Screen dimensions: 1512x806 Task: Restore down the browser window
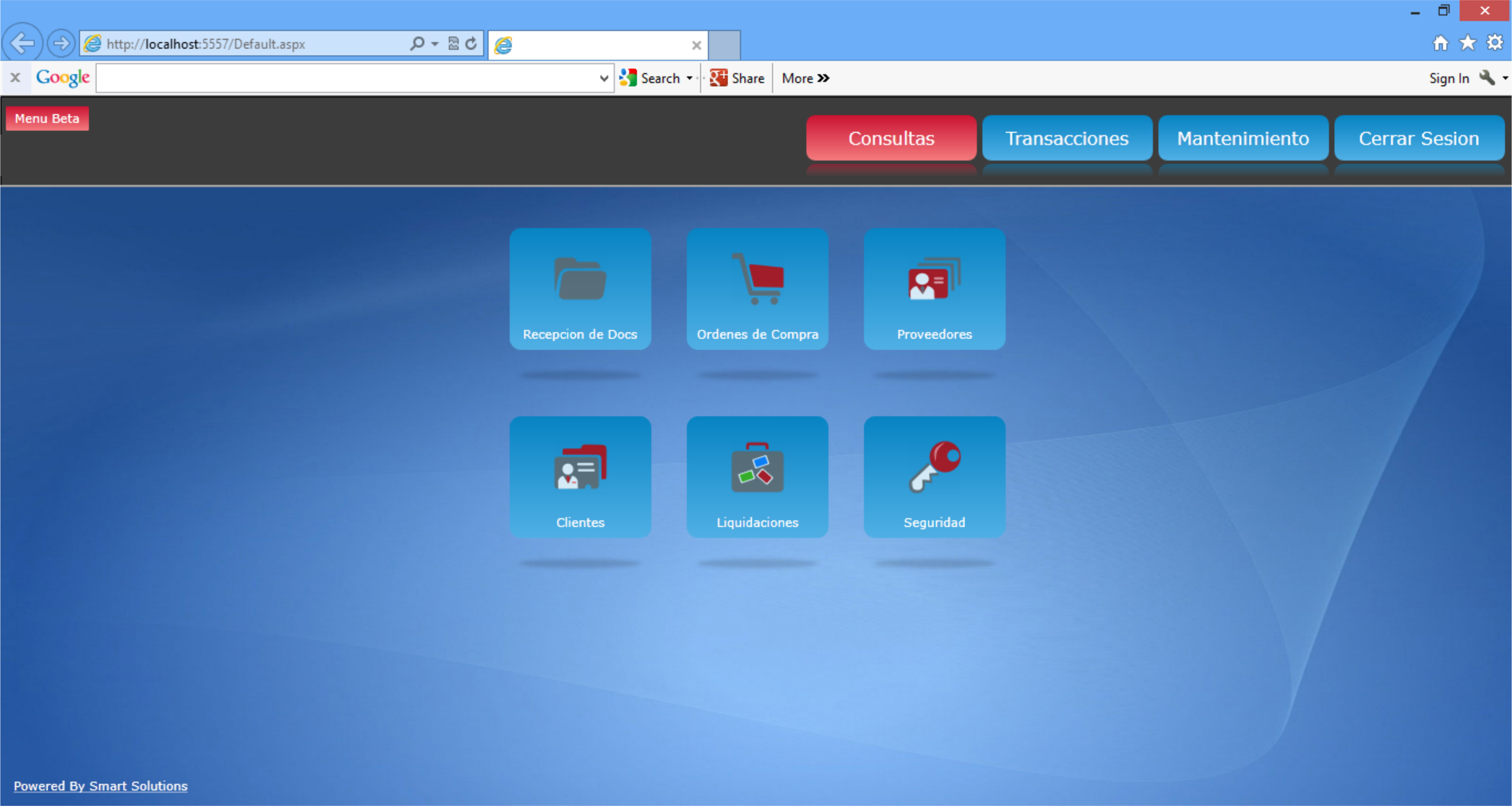[1443, 11]
